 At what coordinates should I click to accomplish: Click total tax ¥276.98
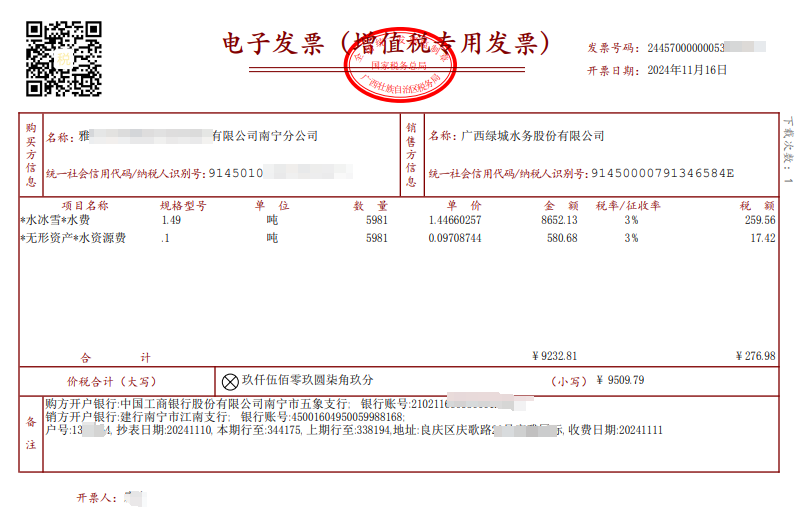click(755, 356)
